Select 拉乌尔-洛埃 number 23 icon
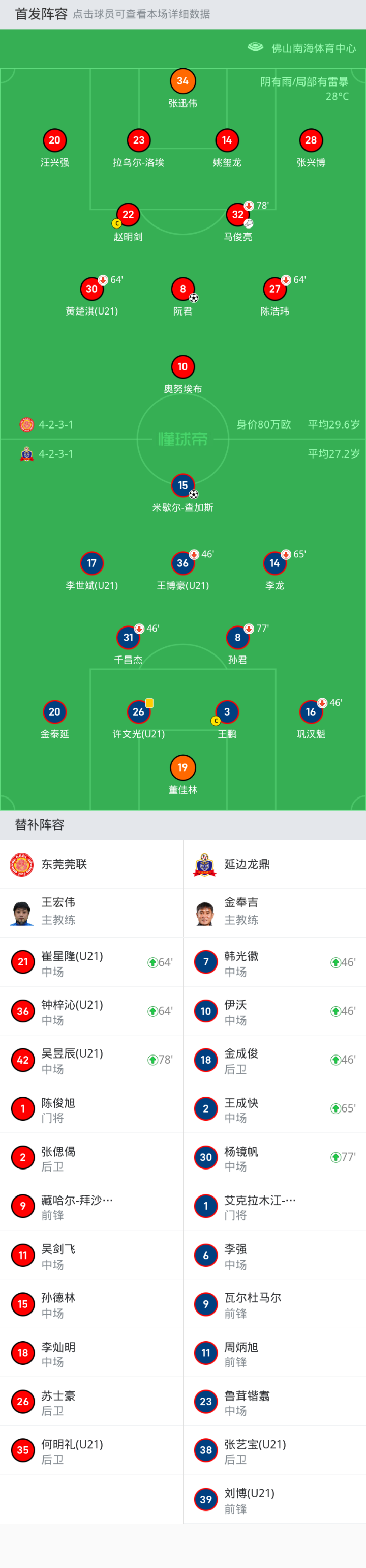The height and width of the screenshot is (1568, 366). 139,140
